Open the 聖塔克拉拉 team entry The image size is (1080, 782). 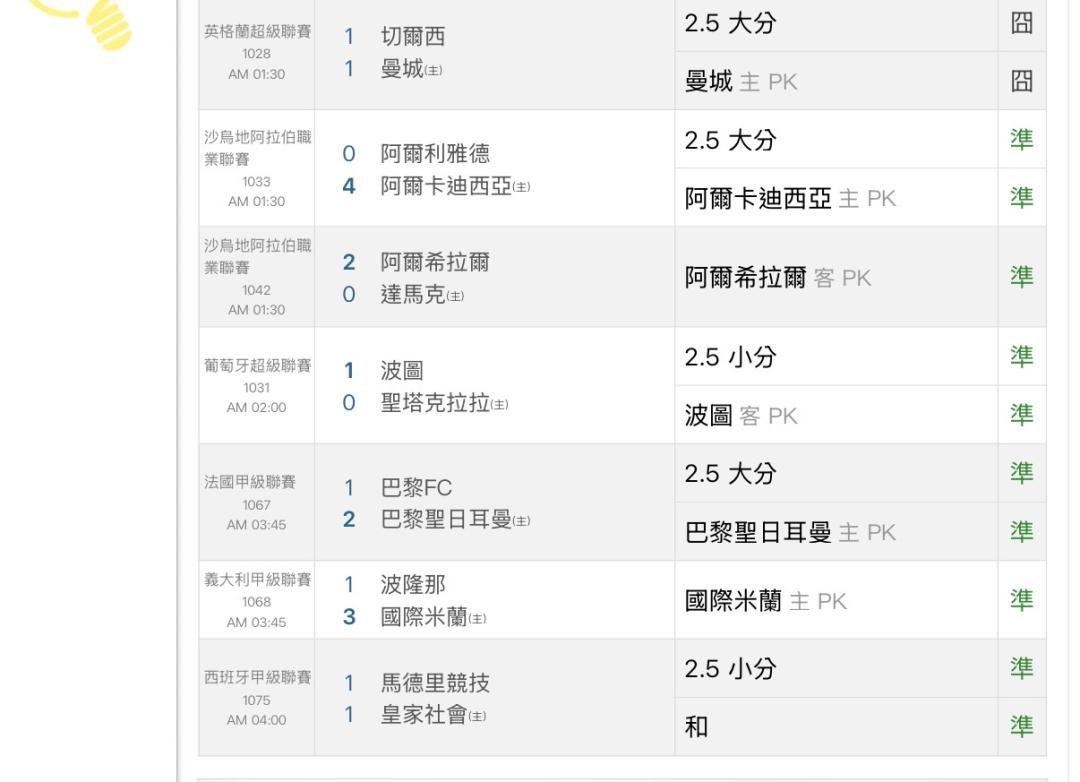436,403
